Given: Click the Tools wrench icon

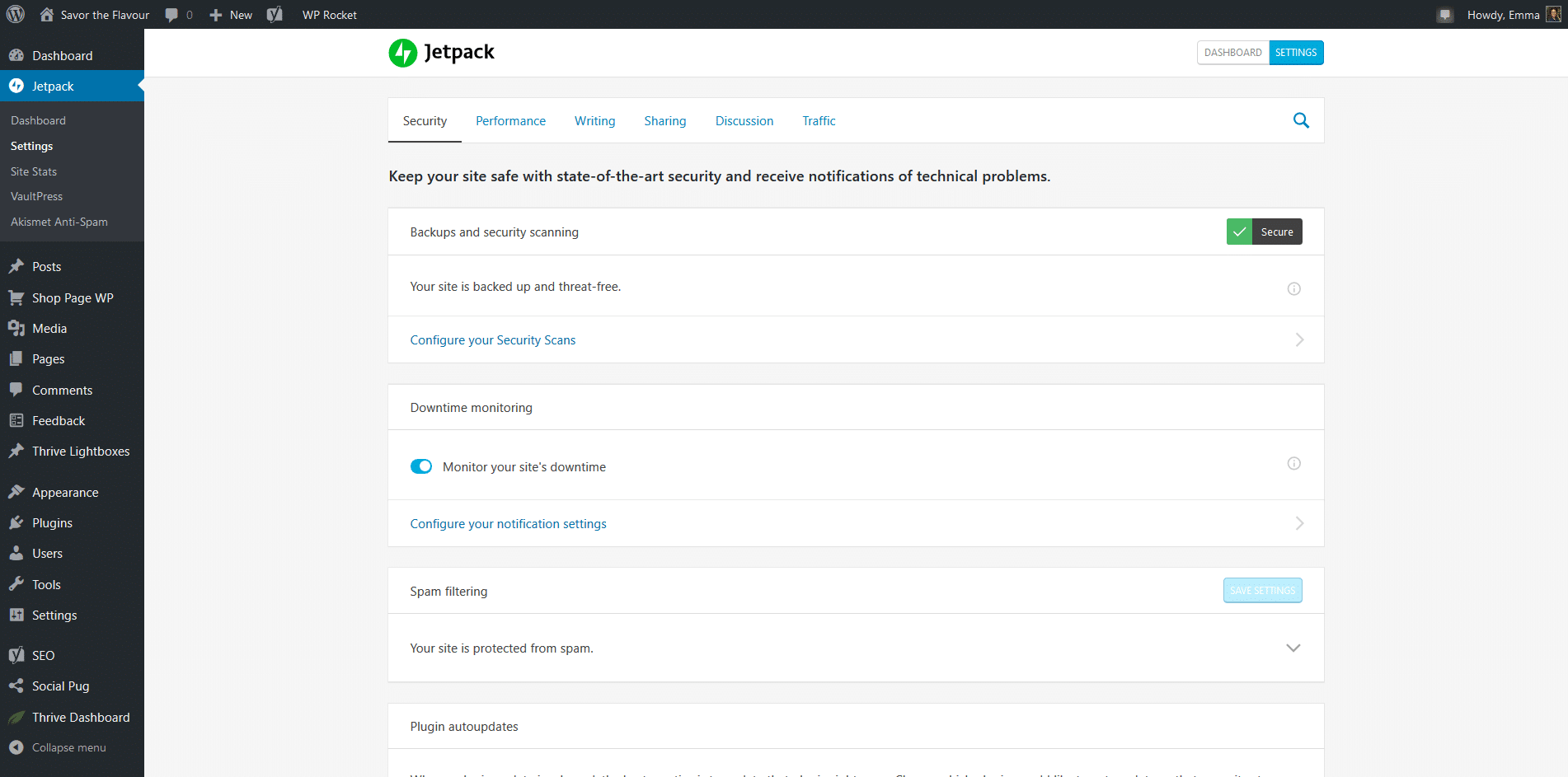Looking at the screenshot, I should (x=16, y=584).
